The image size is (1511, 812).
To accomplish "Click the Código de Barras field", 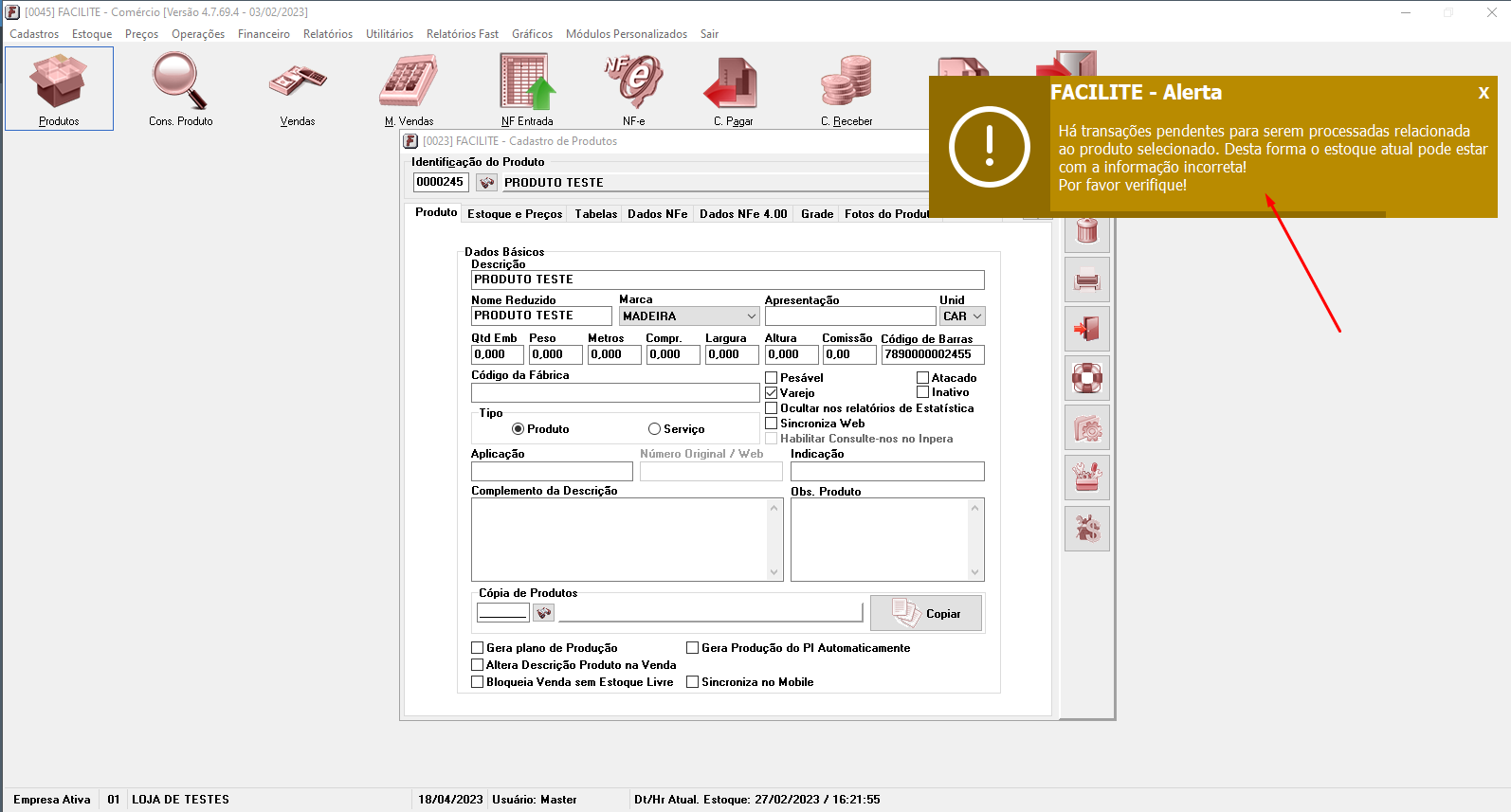I will click(933, 354).
